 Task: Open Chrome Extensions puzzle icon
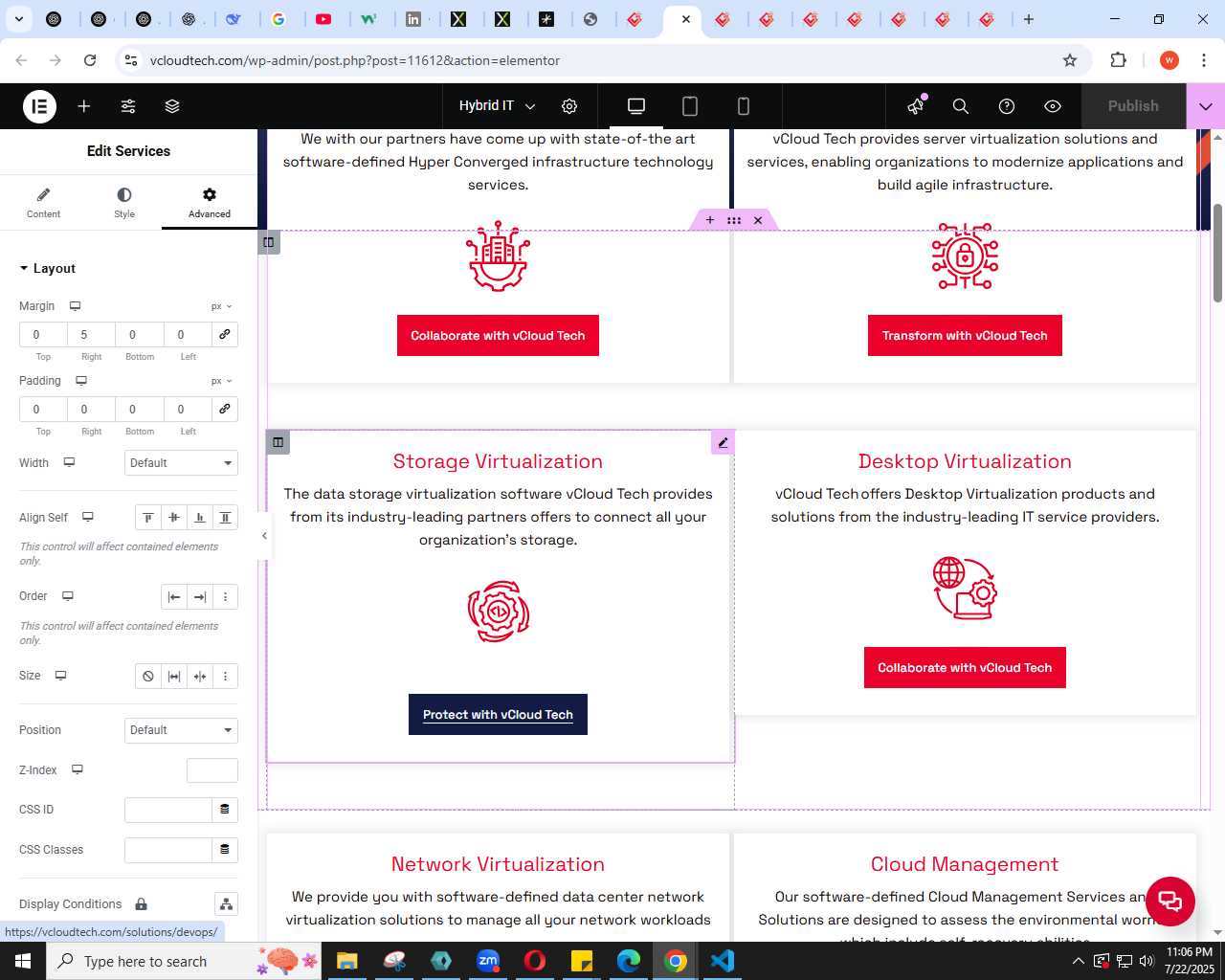1119,60
